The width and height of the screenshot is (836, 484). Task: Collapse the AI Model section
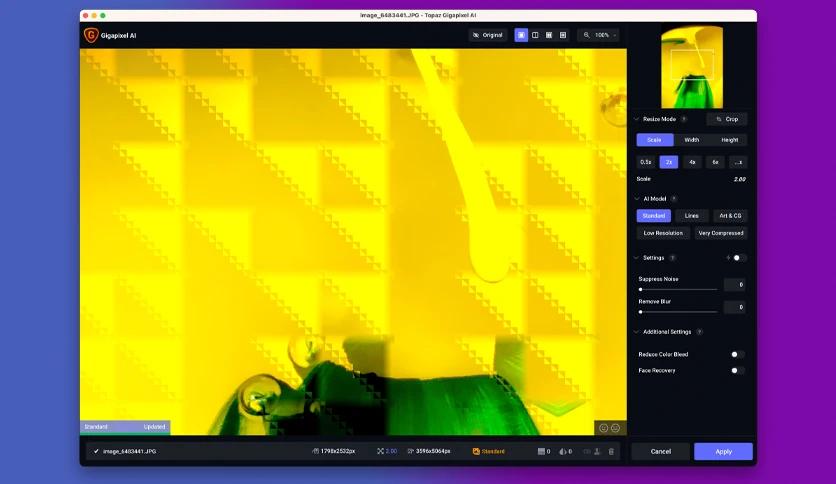(637, 199)
